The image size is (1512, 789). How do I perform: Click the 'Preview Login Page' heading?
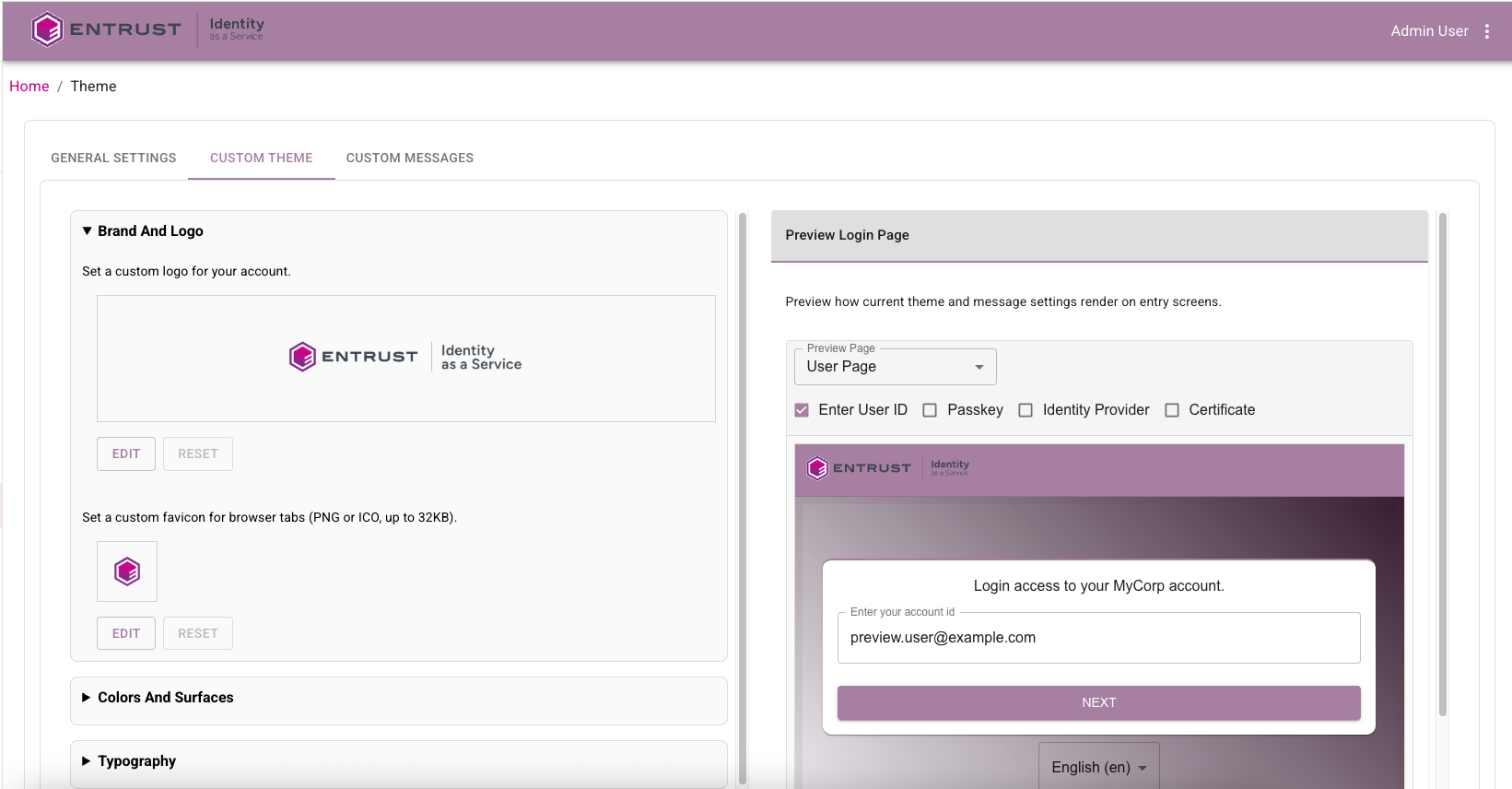pos(848,236)
